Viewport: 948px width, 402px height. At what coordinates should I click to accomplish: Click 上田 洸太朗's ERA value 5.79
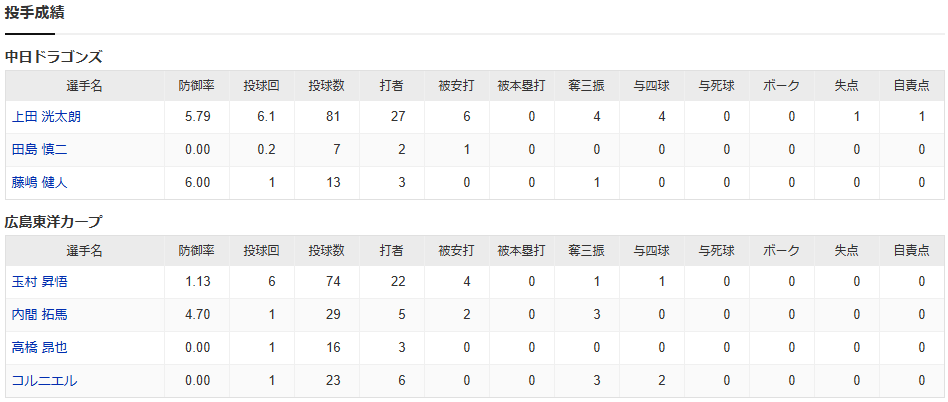point(197,117)
